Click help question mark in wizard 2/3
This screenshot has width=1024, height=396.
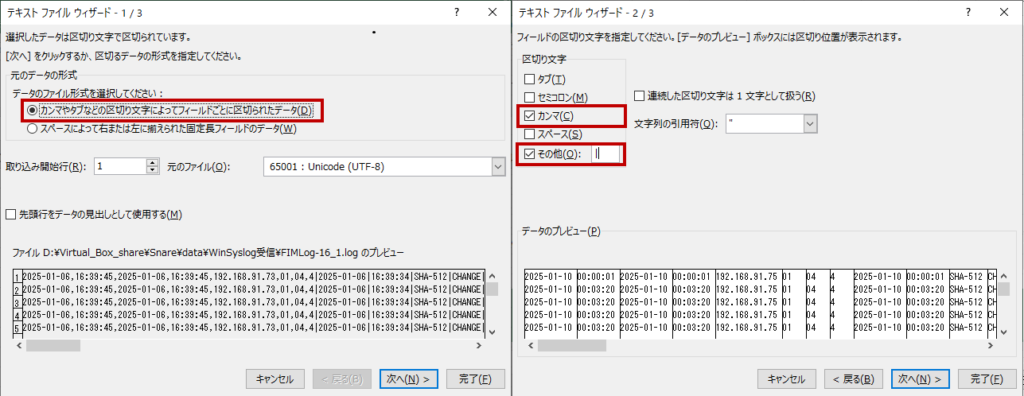click(968, 12)
